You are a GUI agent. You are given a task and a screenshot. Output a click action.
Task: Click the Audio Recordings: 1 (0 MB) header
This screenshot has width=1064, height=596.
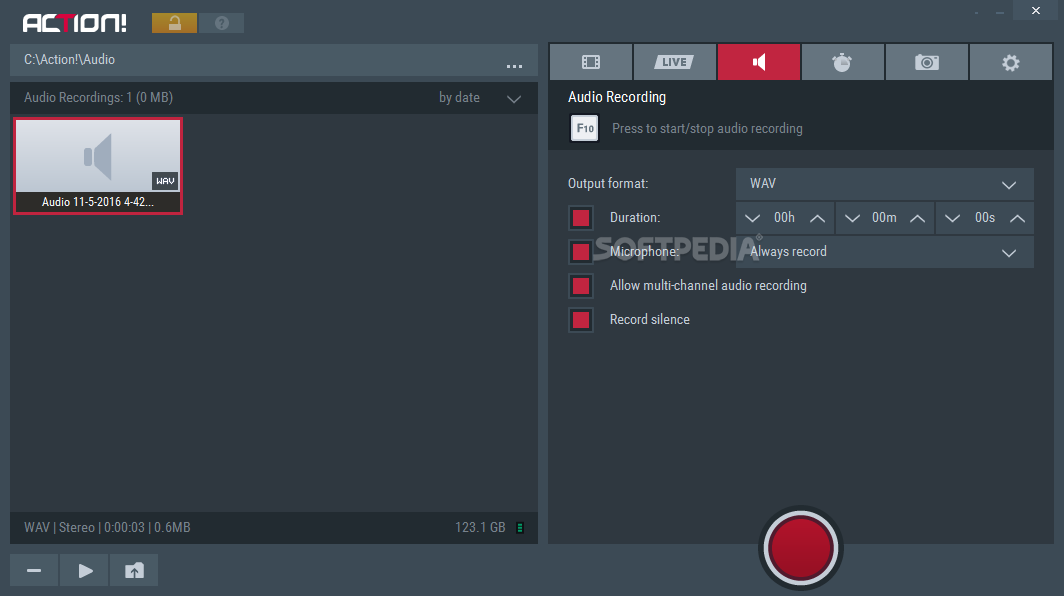(x=98, y=98)
